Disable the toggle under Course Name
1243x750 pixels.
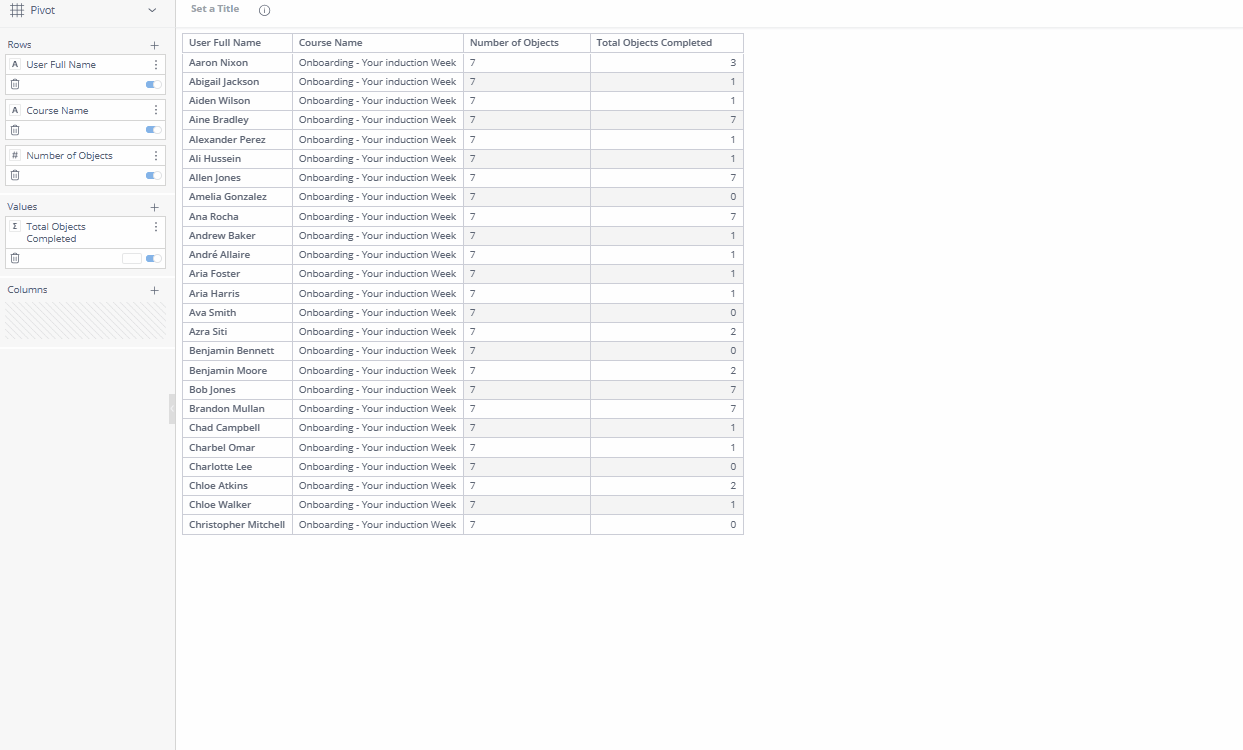click(151, 130)
